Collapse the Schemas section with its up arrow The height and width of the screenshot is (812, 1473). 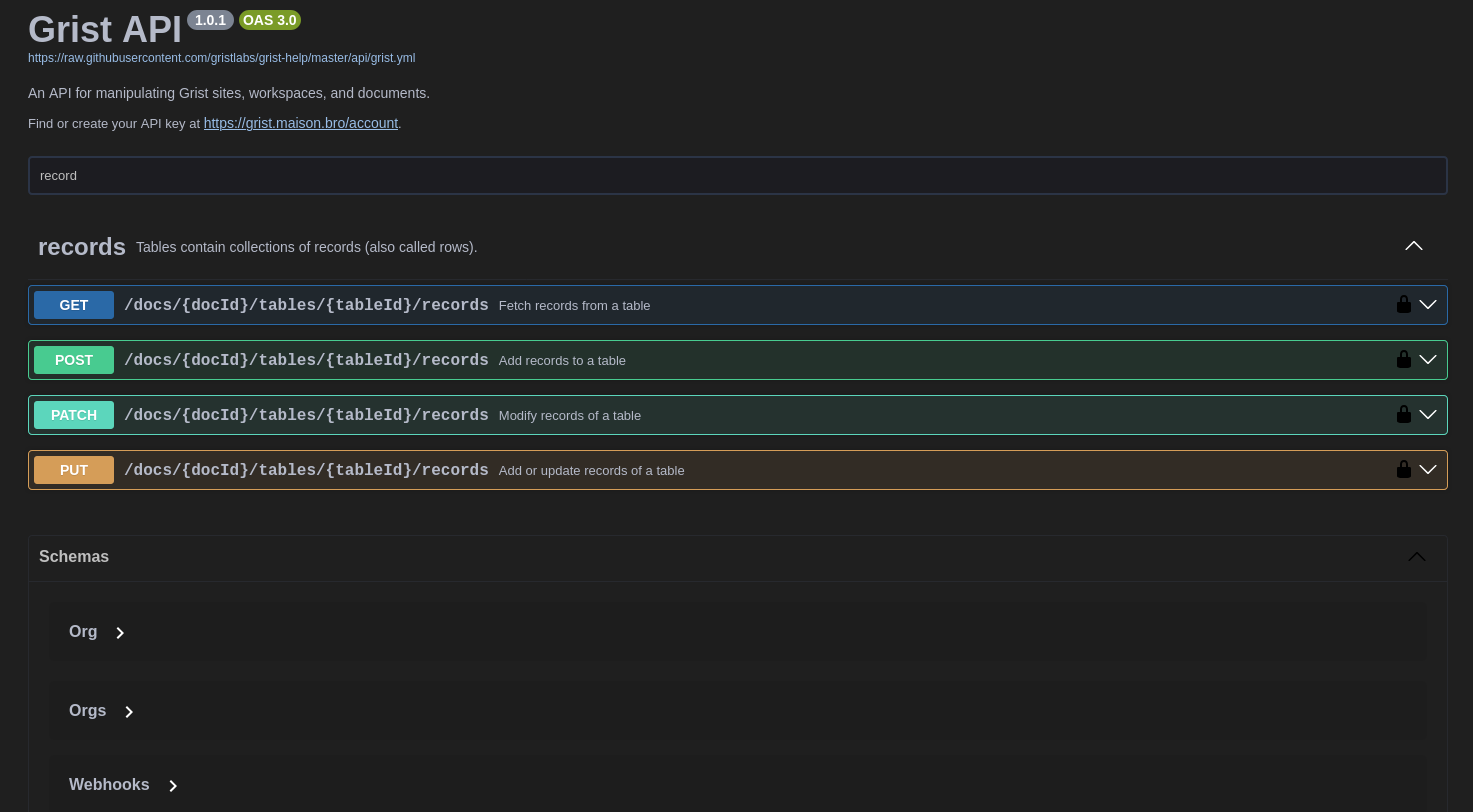(1417, 557)
